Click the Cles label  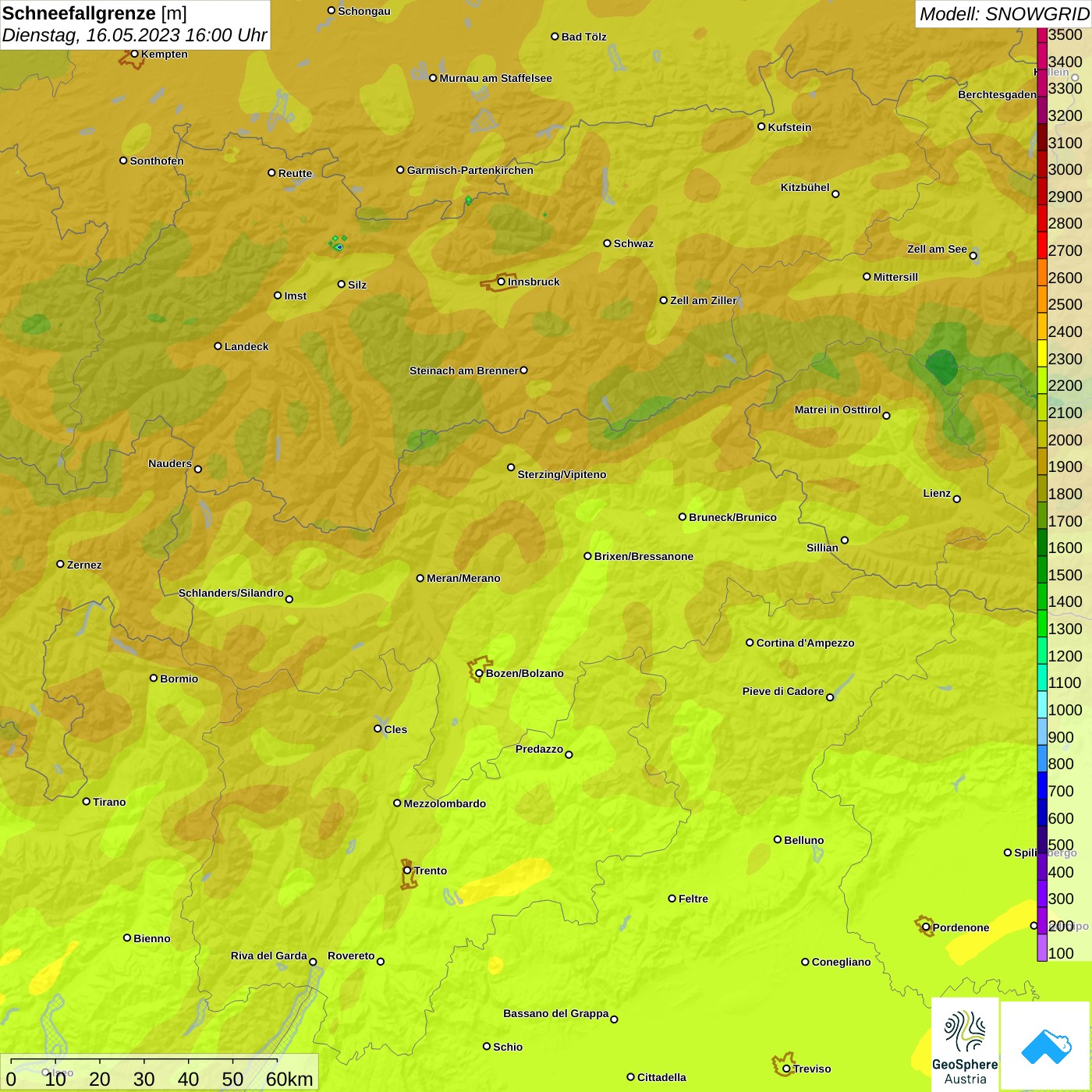coord(395,729)
